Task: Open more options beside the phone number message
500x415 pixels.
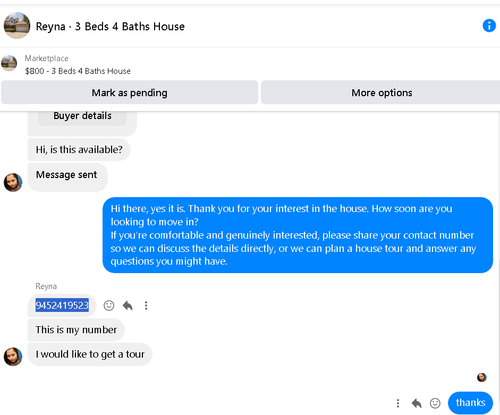Action: [x=146, y=305]
